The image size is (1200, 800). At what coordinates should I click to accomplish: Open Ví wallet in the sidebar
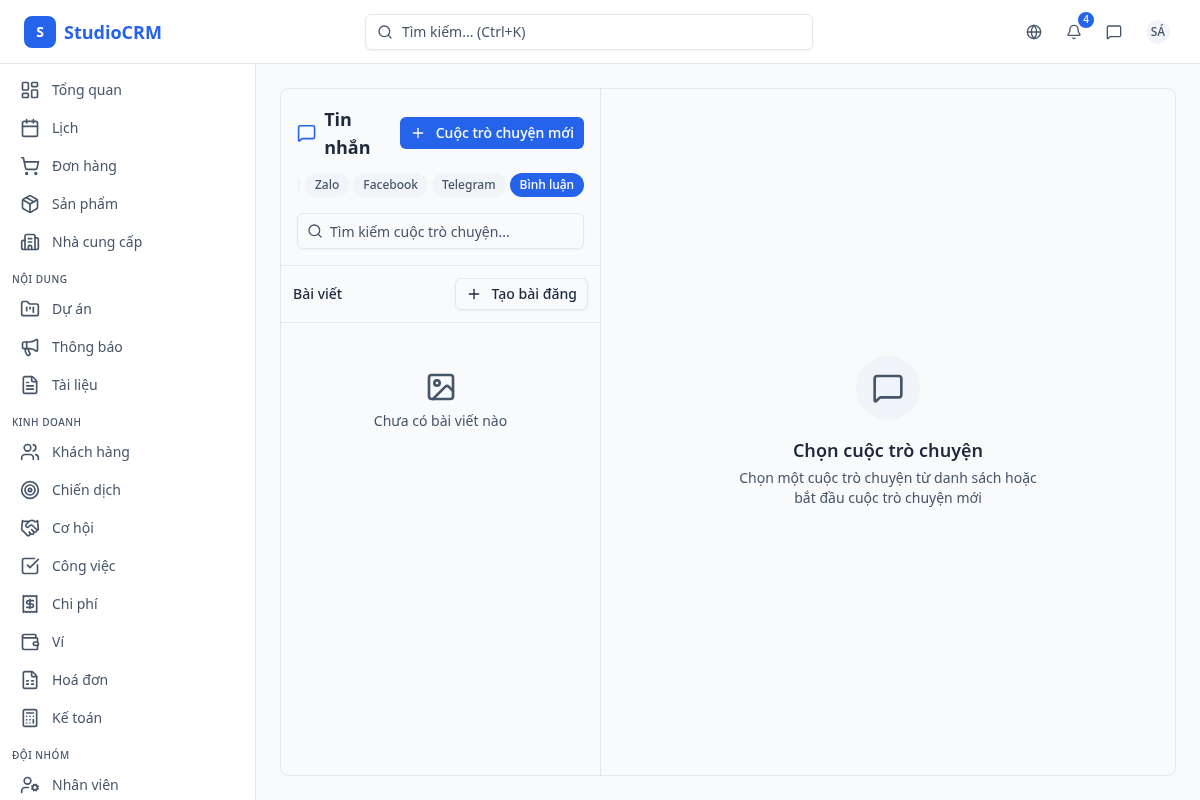tap(58, 642)
